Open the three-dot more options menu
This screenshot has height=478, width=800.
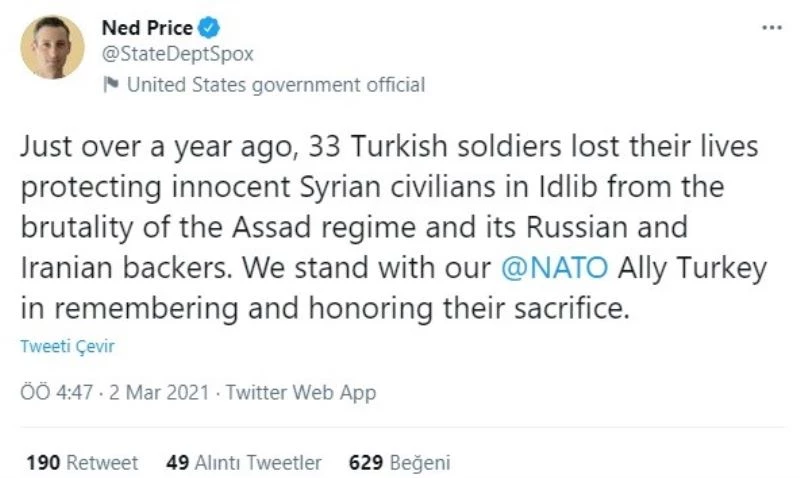tap(771, 27)
